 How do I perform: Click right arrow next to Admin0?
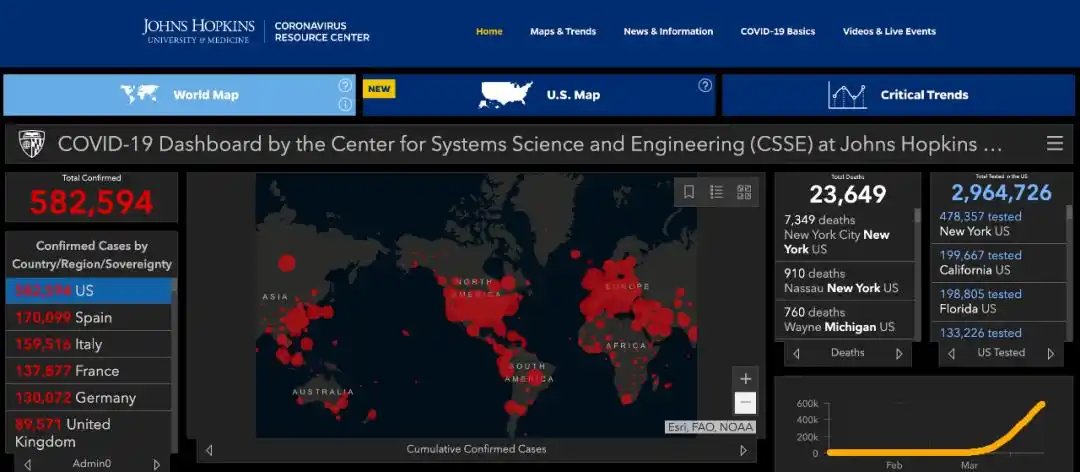(x=156, y=464)
